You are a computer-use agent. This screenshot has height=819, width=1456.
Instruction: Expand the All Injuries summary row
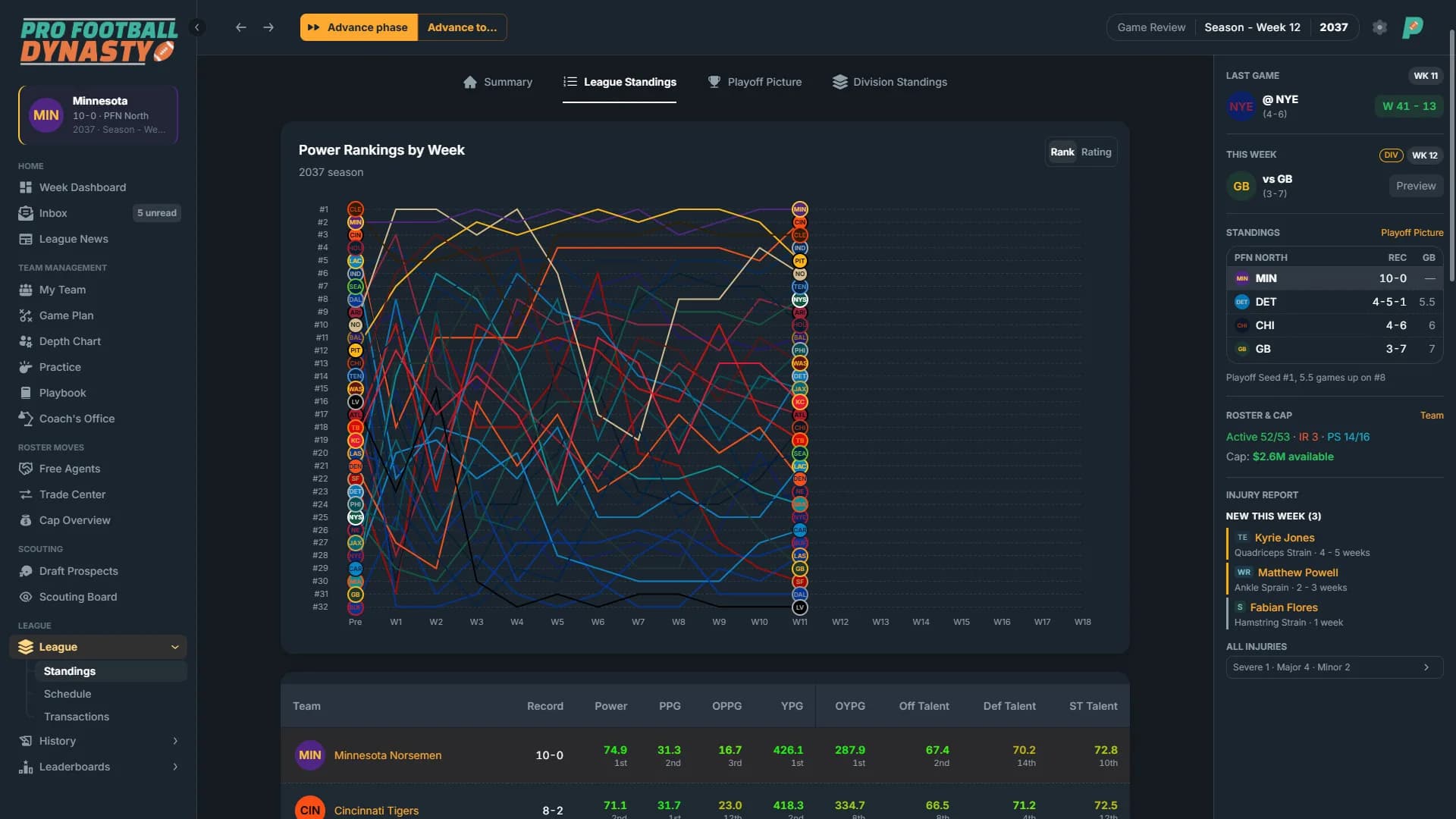pos(1334,667)
